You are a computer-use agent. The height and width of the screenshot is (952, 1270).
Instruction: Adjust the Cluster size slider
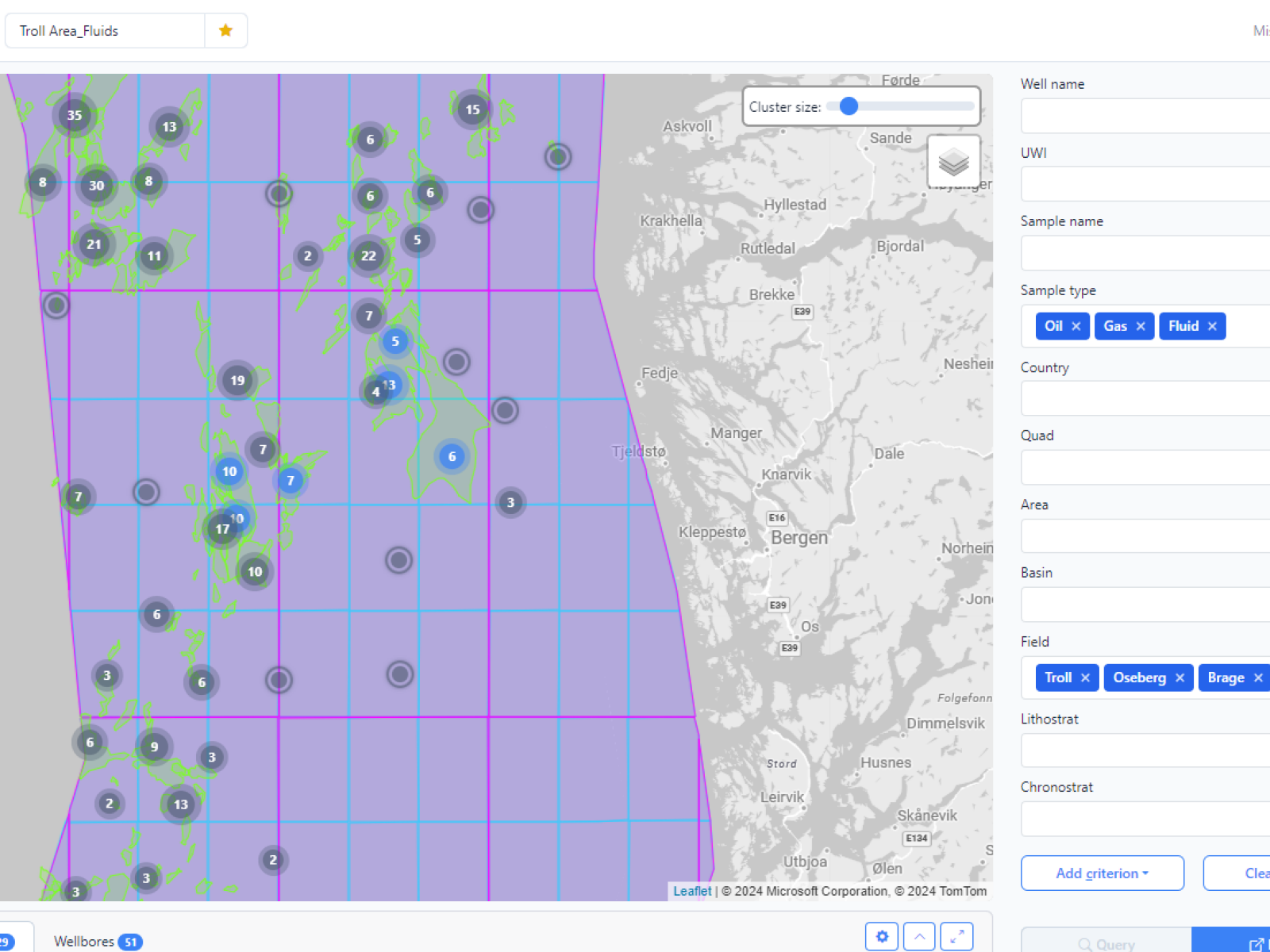coord(849,106)
